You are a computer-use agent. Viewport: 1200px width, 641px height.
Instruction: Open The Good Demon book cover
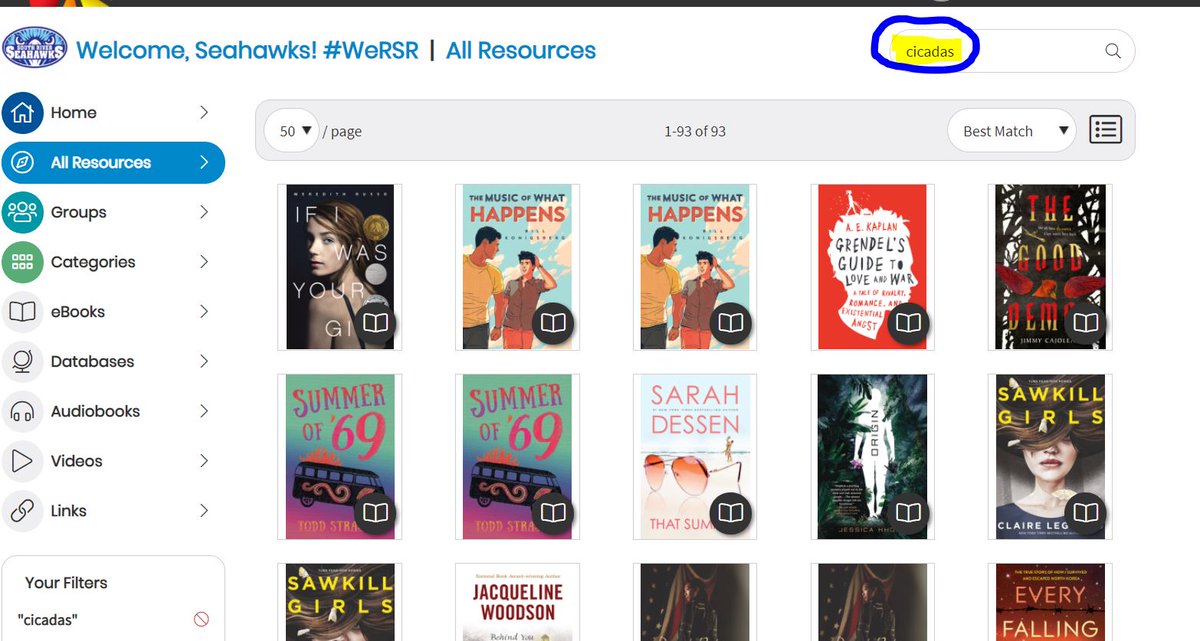(1050, 267)
